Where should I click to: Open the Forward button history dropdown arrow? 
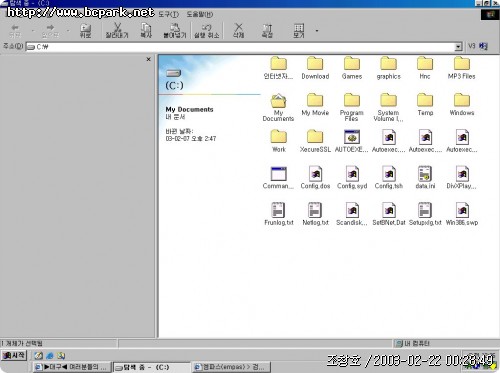coord(68,31)
